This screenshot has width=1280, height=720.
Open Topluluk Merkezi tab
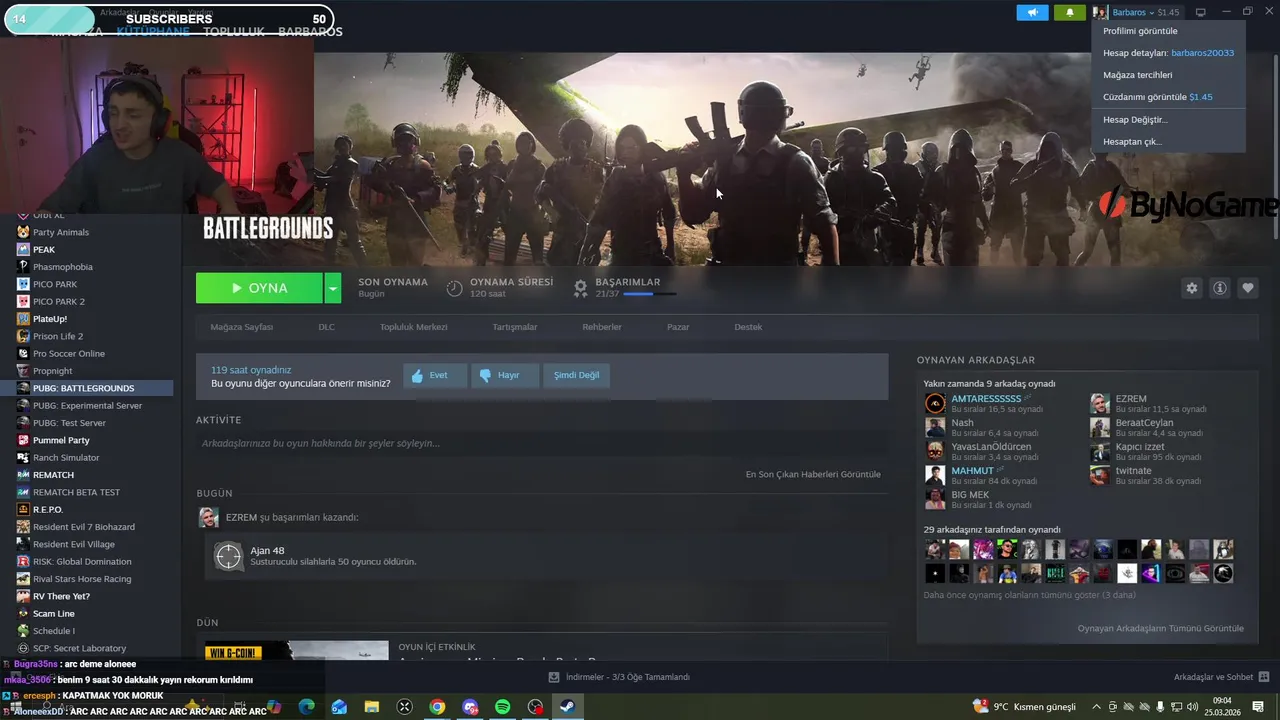[x=413, y=327]
